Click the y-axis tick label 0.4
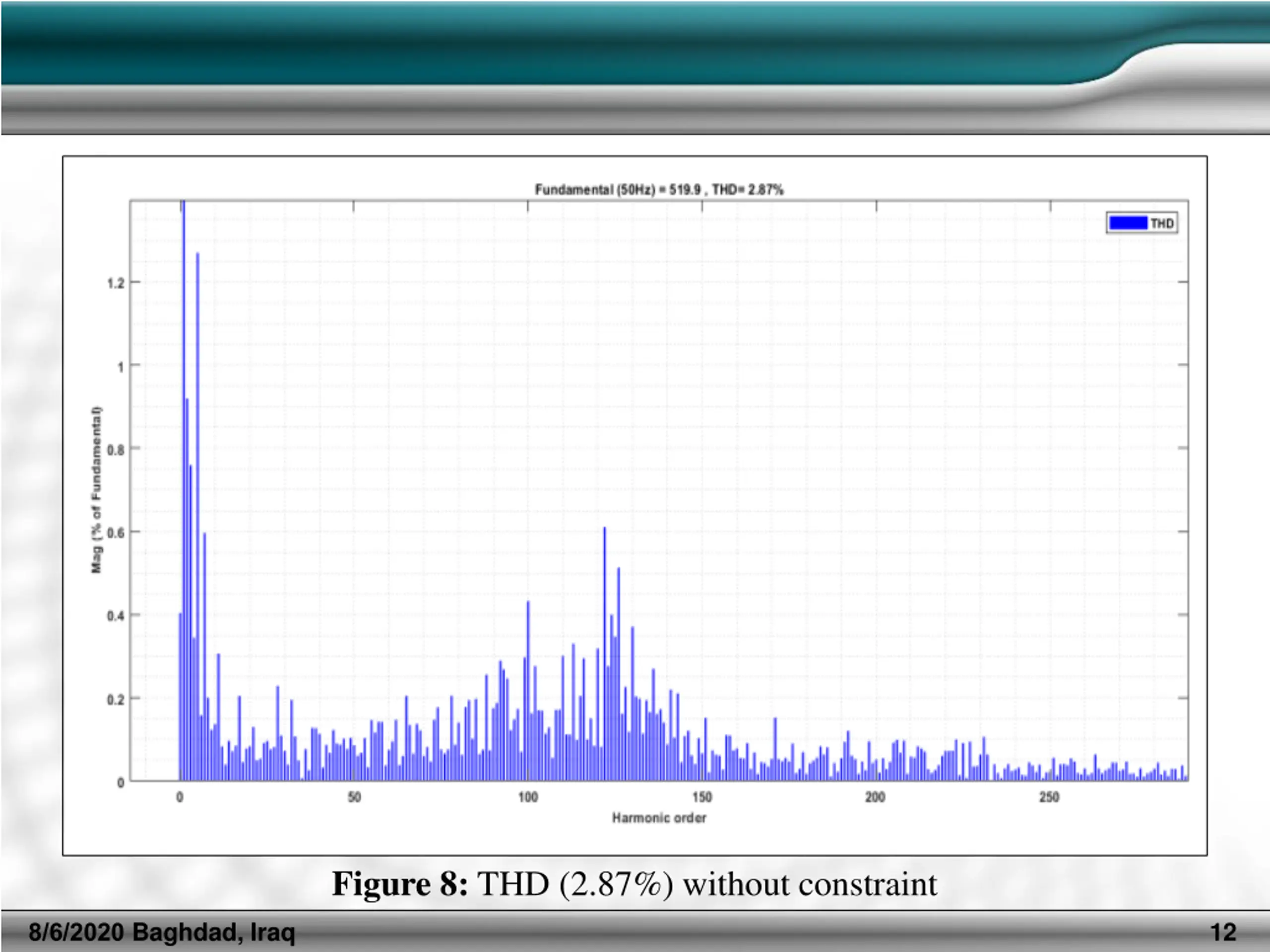Screen dimensions: 1270x952 [116, 616]
